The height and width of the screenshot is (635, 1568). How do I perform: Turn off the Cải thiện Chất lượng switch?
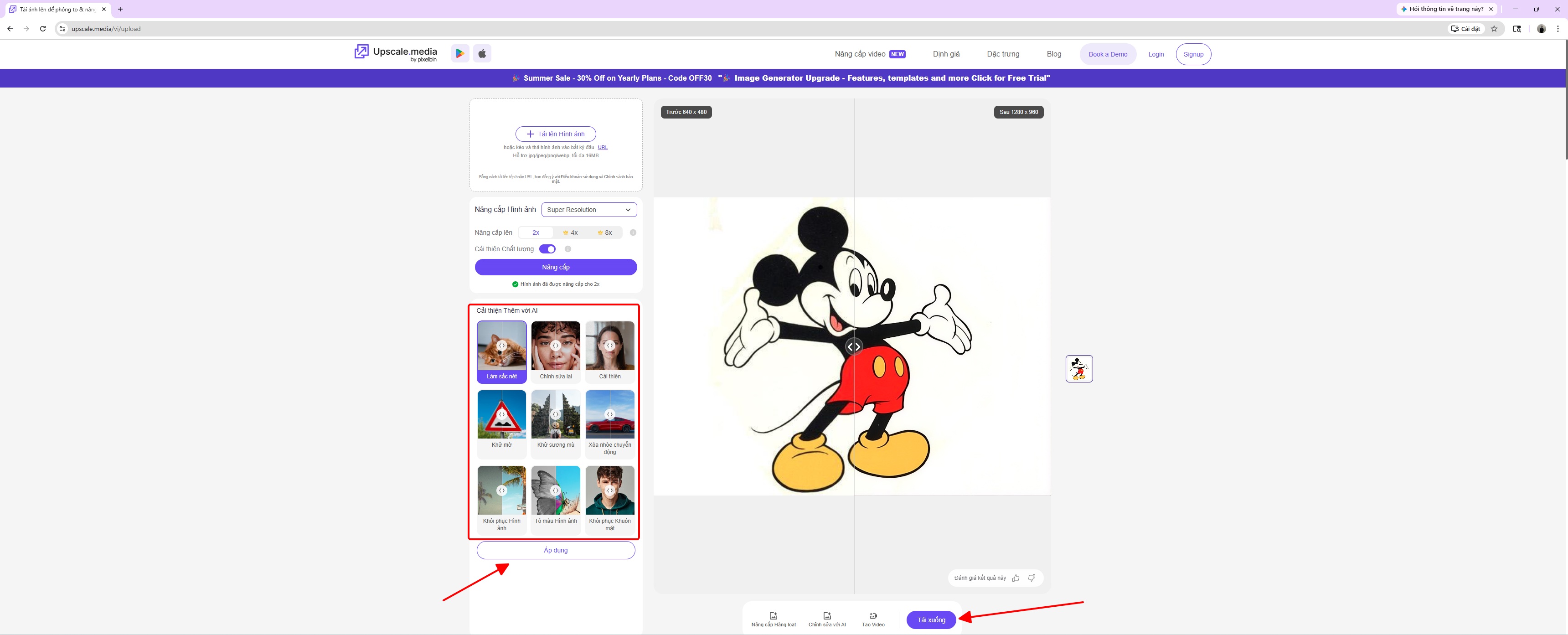(x=547, y=249)
